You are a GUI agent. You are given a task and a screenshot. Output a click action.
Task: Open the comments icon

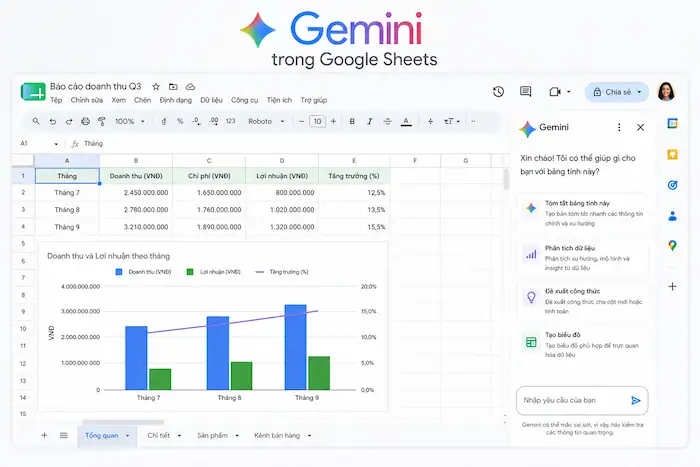(525, 92)
